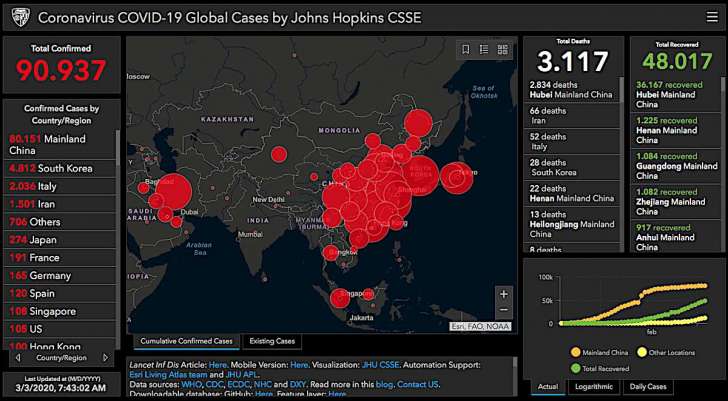Select the Actual chart tab
This screenshot has height=401, width=728.
547,387
